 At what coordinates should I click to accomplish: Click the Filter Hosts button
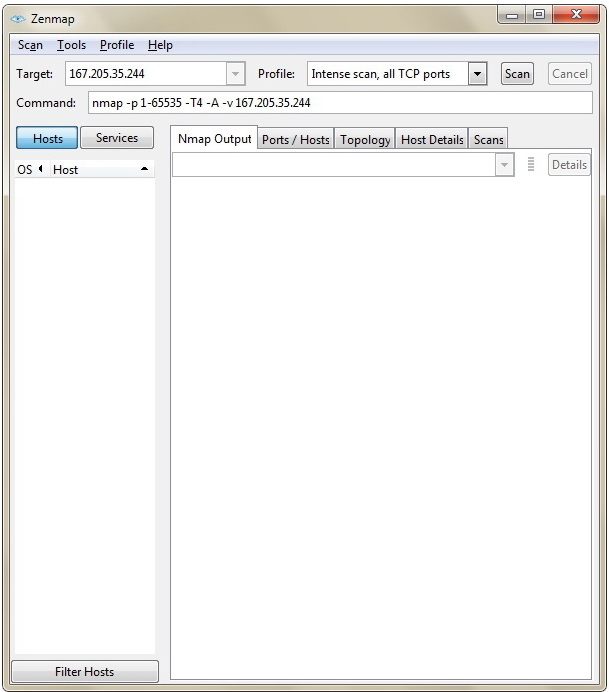pyautogui.click(x=85, y=672)
